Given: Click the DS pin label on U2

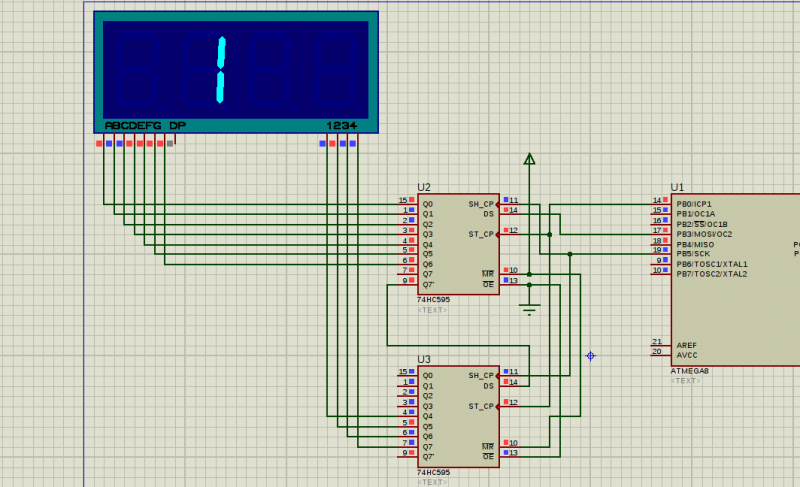Looking at the screenshot, I should (x=489, y=214).
